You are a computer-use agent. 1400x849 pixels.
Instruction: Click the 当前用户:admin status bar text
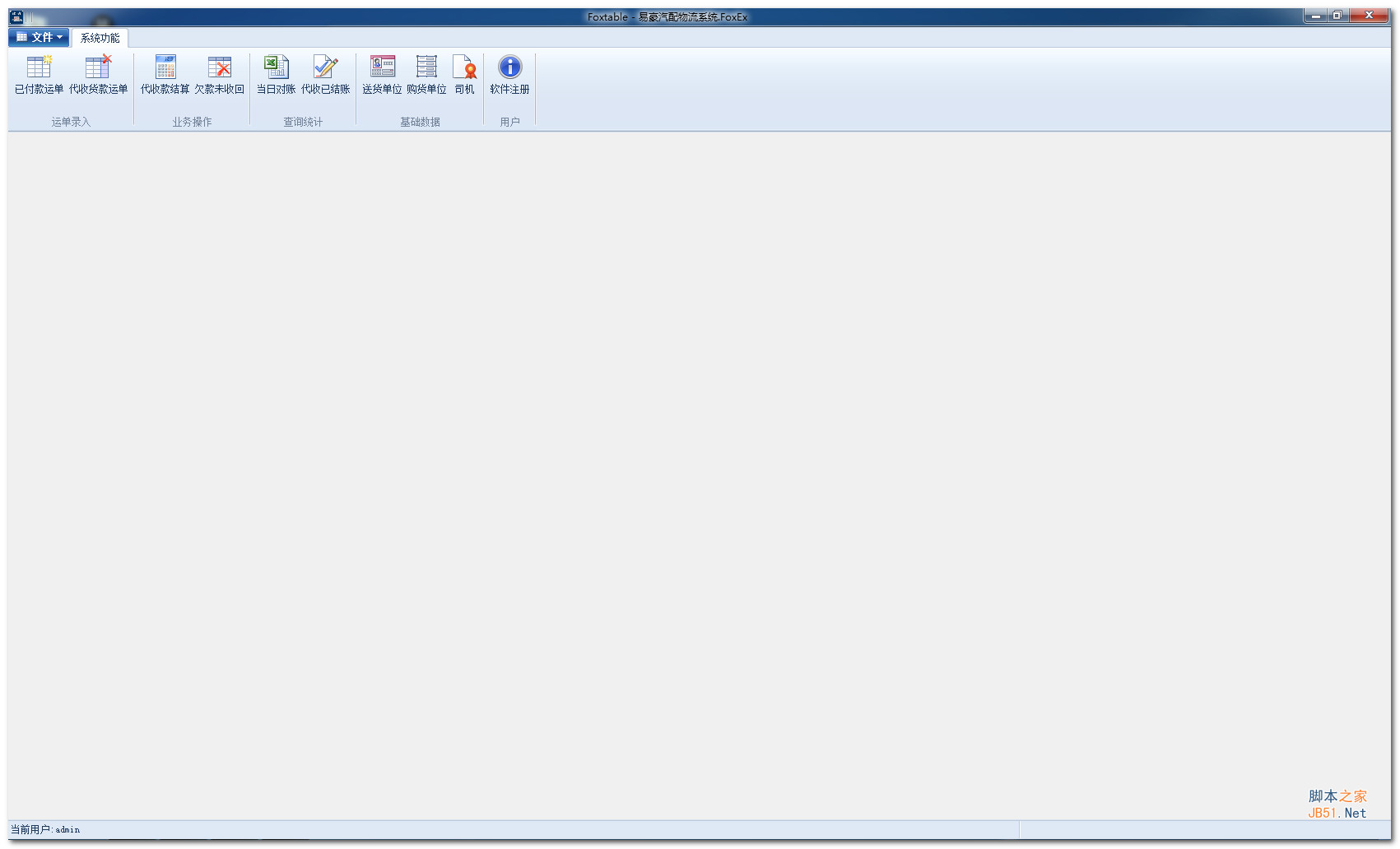(45, 829)
